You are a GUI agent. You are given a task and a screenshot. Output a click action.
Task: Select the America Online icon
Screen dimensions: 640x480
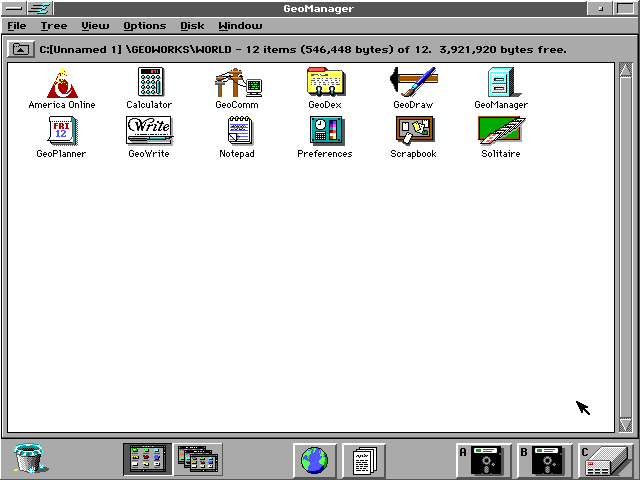click(x=62, y=83)
